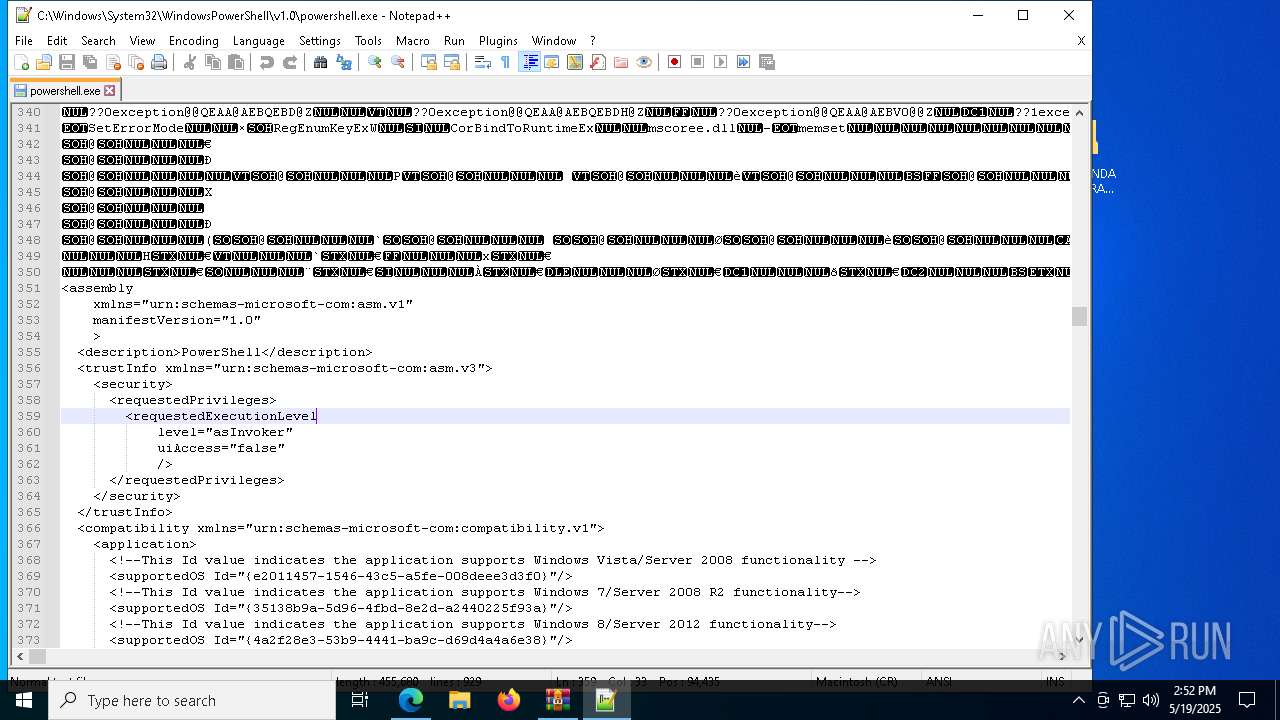Click the Zoom In toolbar icon
This screenshot has height=720, width=1280.
(x=375, y=62)
